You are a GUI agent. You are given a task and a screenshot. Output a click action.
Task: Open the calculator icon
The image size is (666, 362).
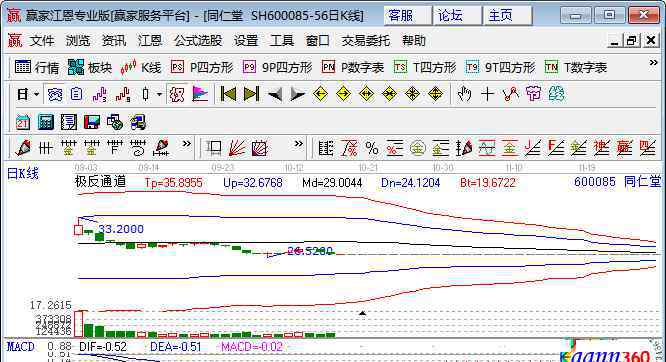tap(45, 122)
